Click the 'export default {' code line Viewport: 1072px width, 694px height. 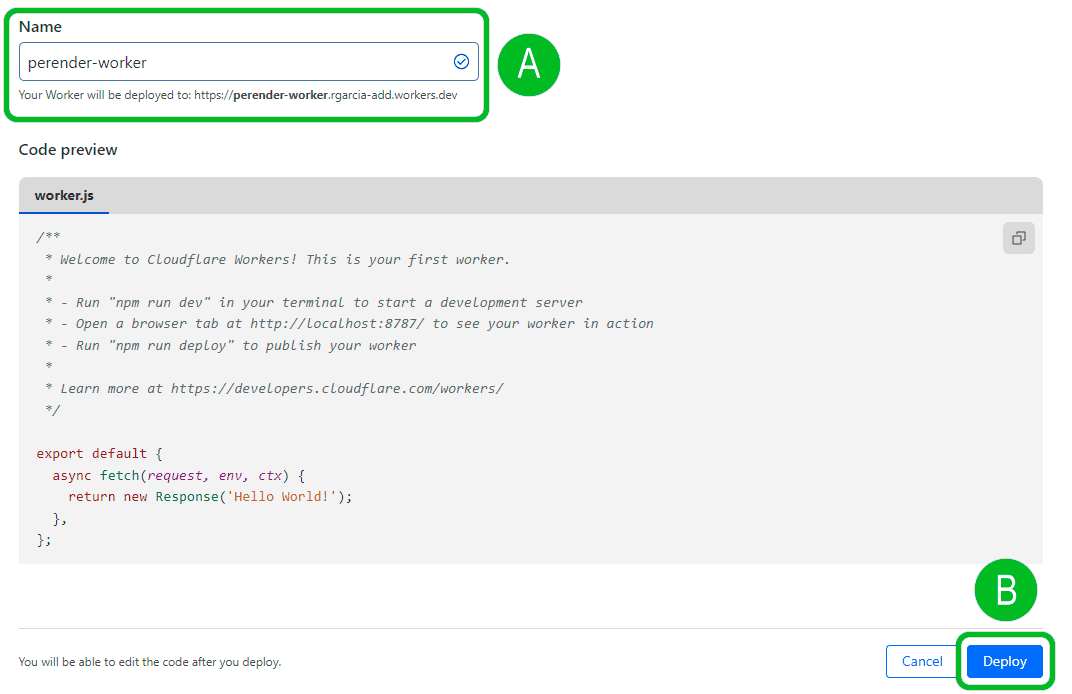click(99, 453)
